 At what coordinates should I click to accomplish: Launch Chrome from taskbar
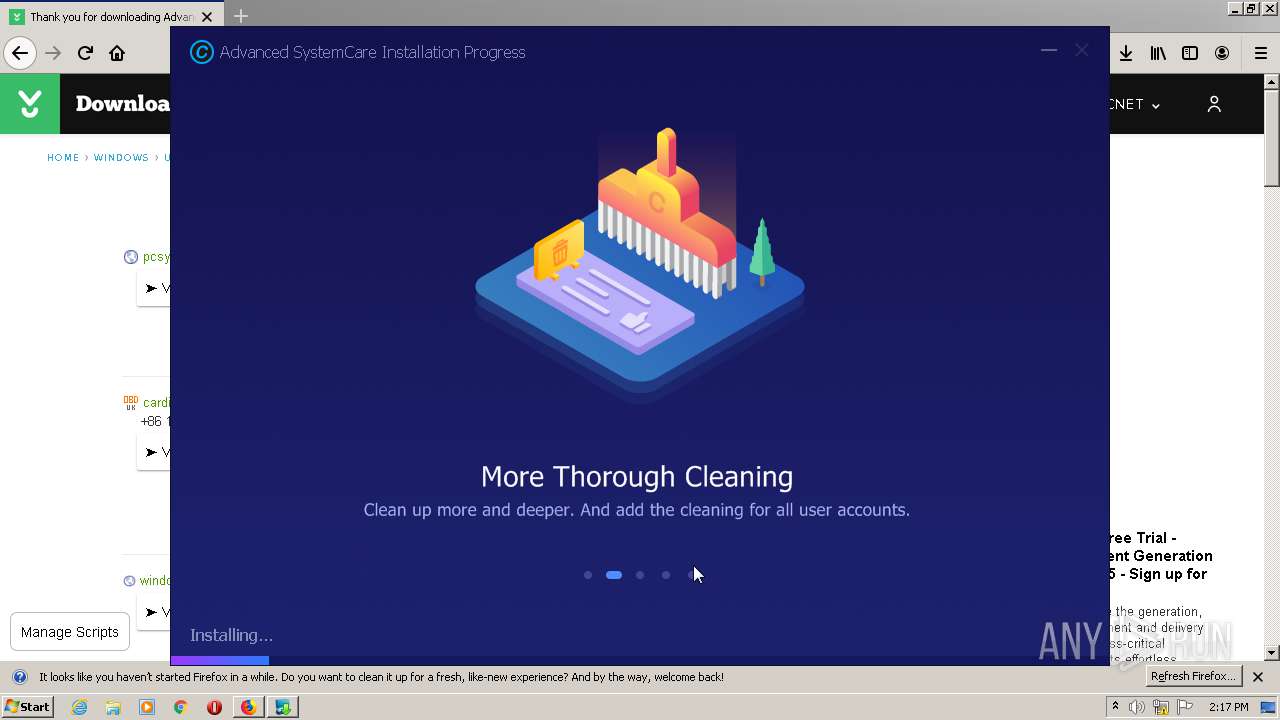click(180, 707)
